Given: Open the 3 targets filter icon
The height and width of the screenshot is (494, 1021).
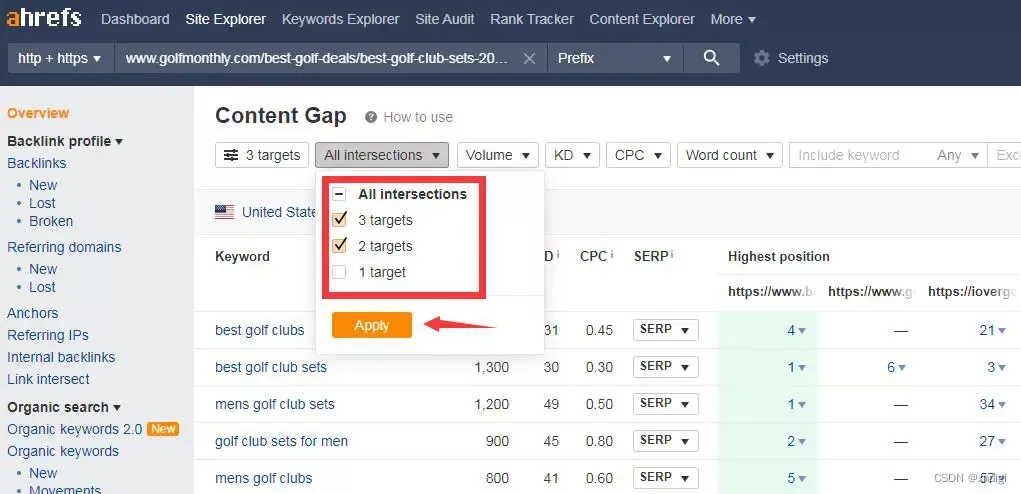Looking at the screenshot, I should [x=231, y=155].
